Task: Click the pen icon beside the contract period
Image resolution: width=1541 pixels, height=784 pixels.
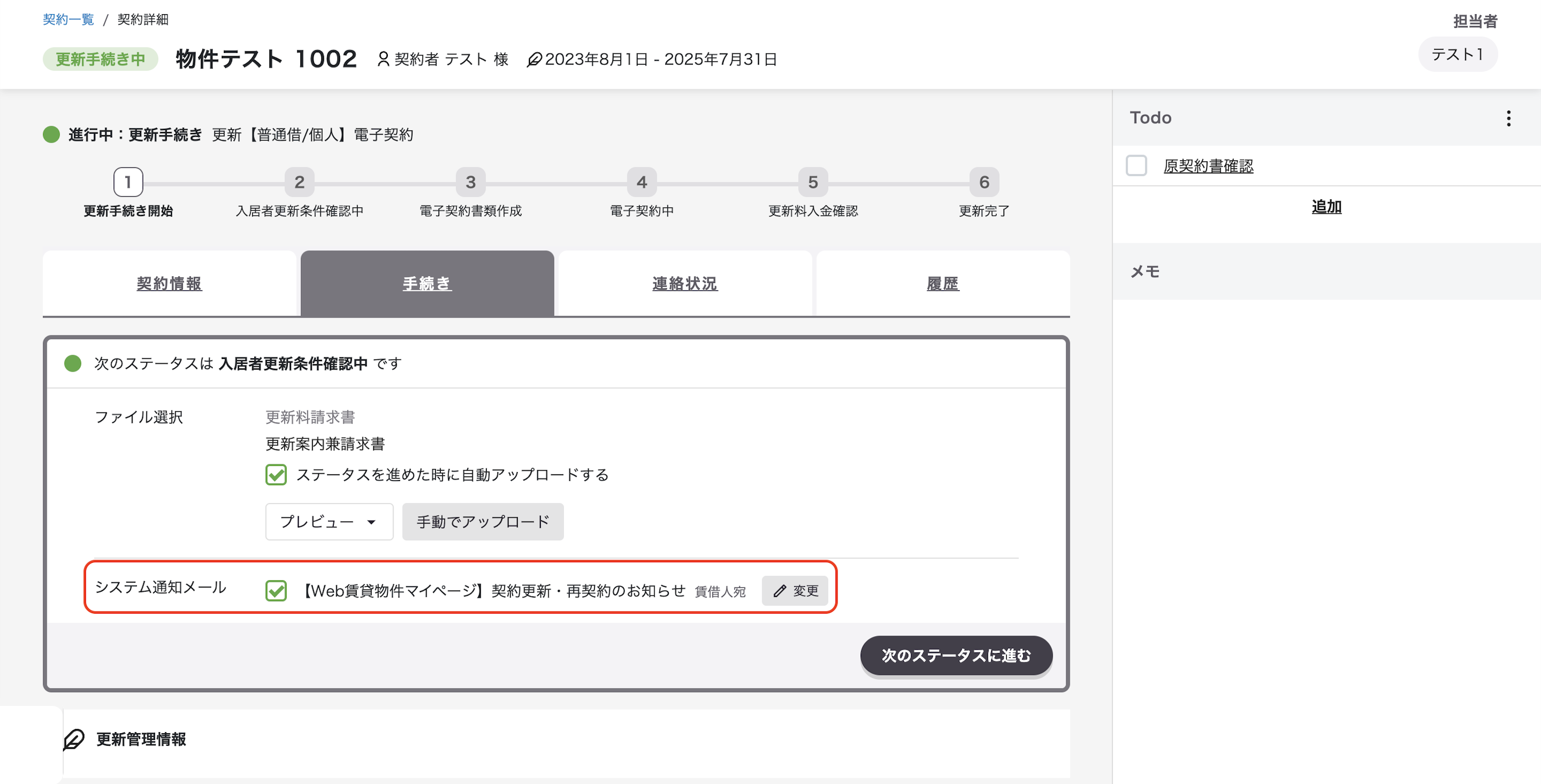Action: click(534, 59)
